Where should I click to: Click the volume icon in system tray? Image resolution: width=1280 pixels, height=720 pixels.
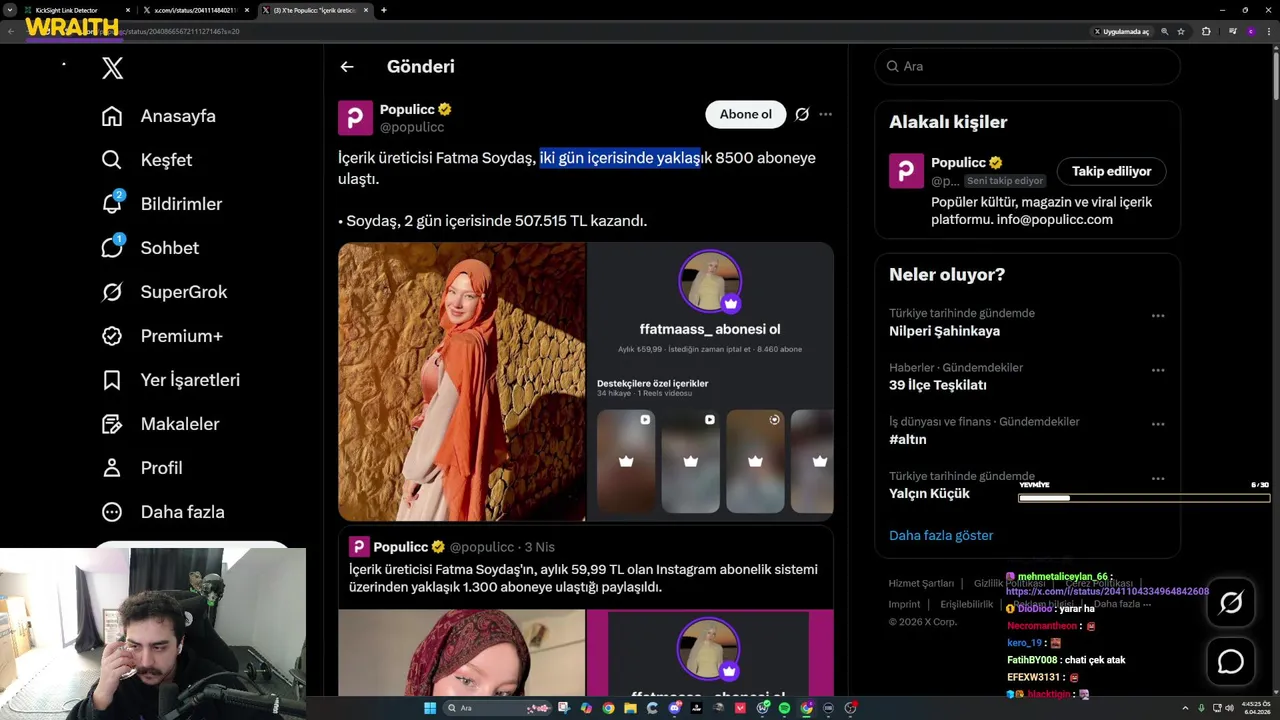point(1229,708)
